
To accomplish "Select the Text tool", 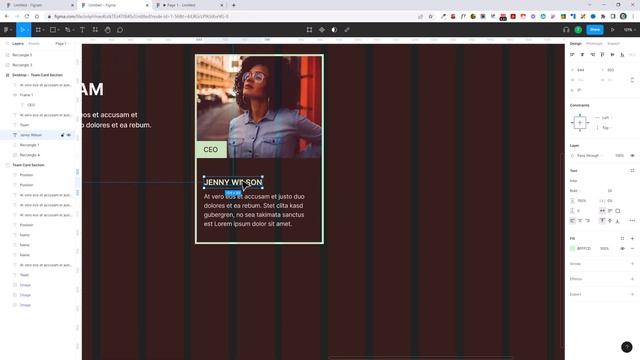I will tap(82, 29).
